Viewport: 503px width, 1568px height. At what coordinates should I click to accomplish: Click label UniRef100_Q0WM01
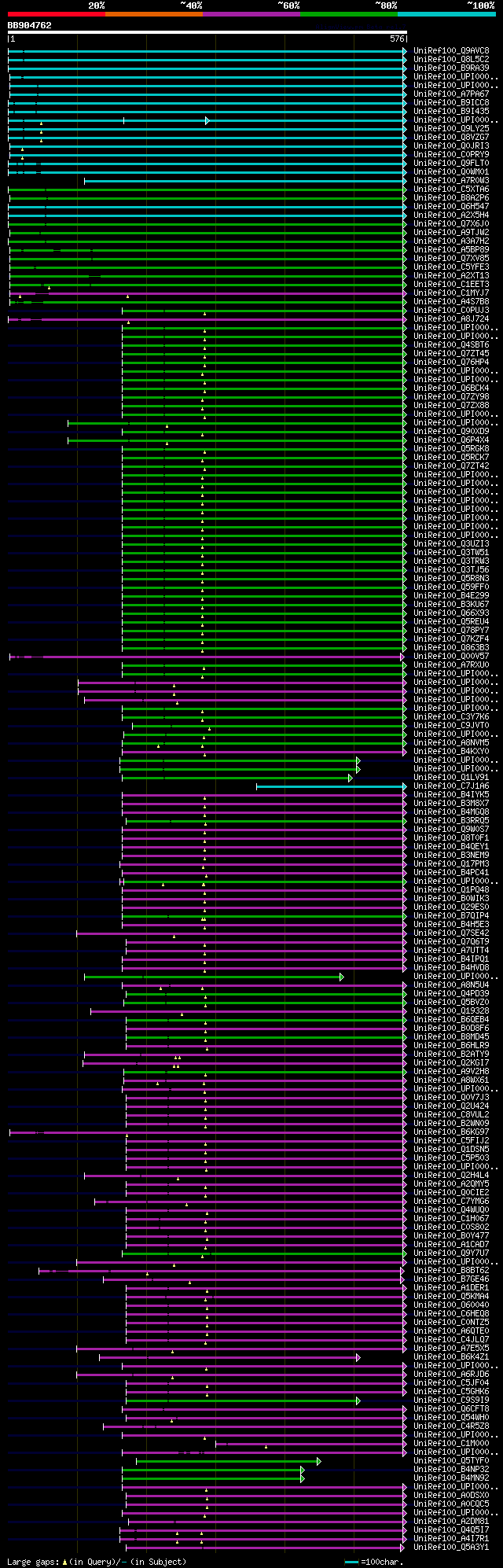coord(451,171)
